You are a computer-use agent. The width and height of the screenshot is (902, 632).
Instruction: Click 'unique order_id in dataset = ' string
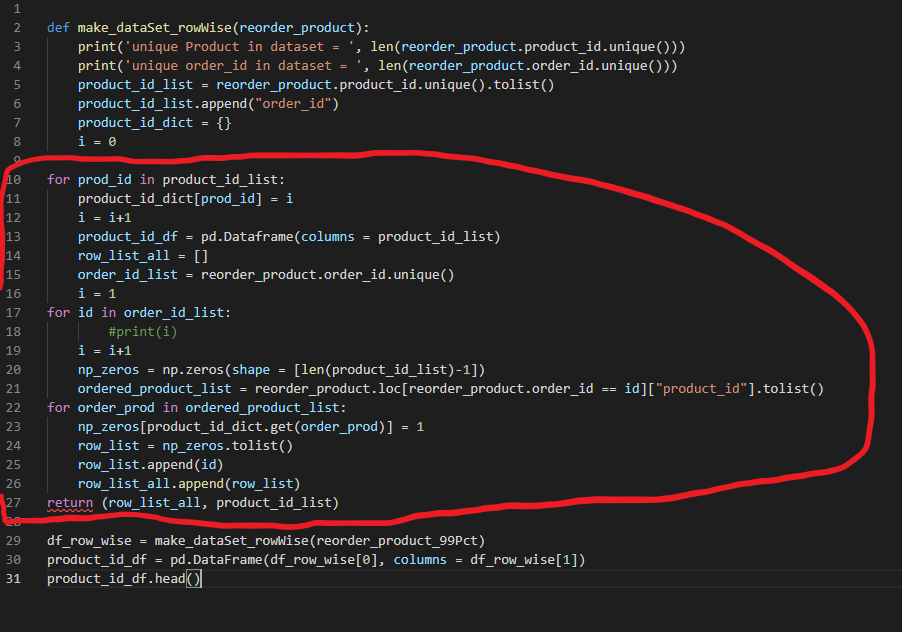click(243, 66)
